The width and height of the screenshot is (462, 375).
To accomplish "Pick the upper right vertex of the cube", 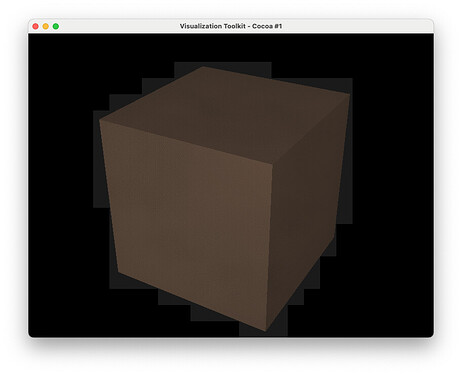I will (350, 94).
